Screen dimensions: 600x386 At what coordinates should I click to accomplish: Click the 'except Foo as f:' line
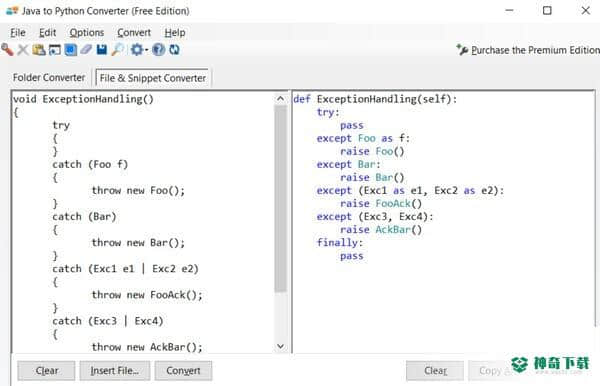click(x=364, y=138)
